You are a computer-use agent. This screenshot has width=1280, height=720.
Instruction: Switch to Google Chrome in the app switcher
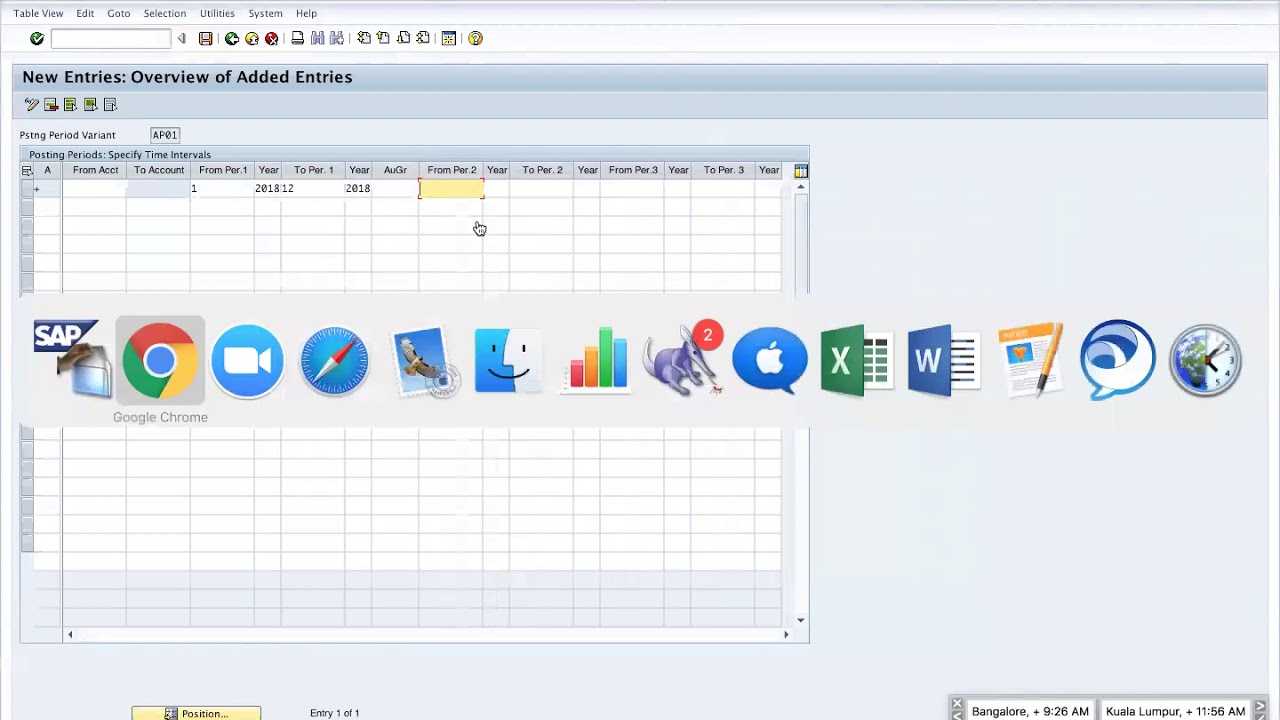(x=160, y=360)
